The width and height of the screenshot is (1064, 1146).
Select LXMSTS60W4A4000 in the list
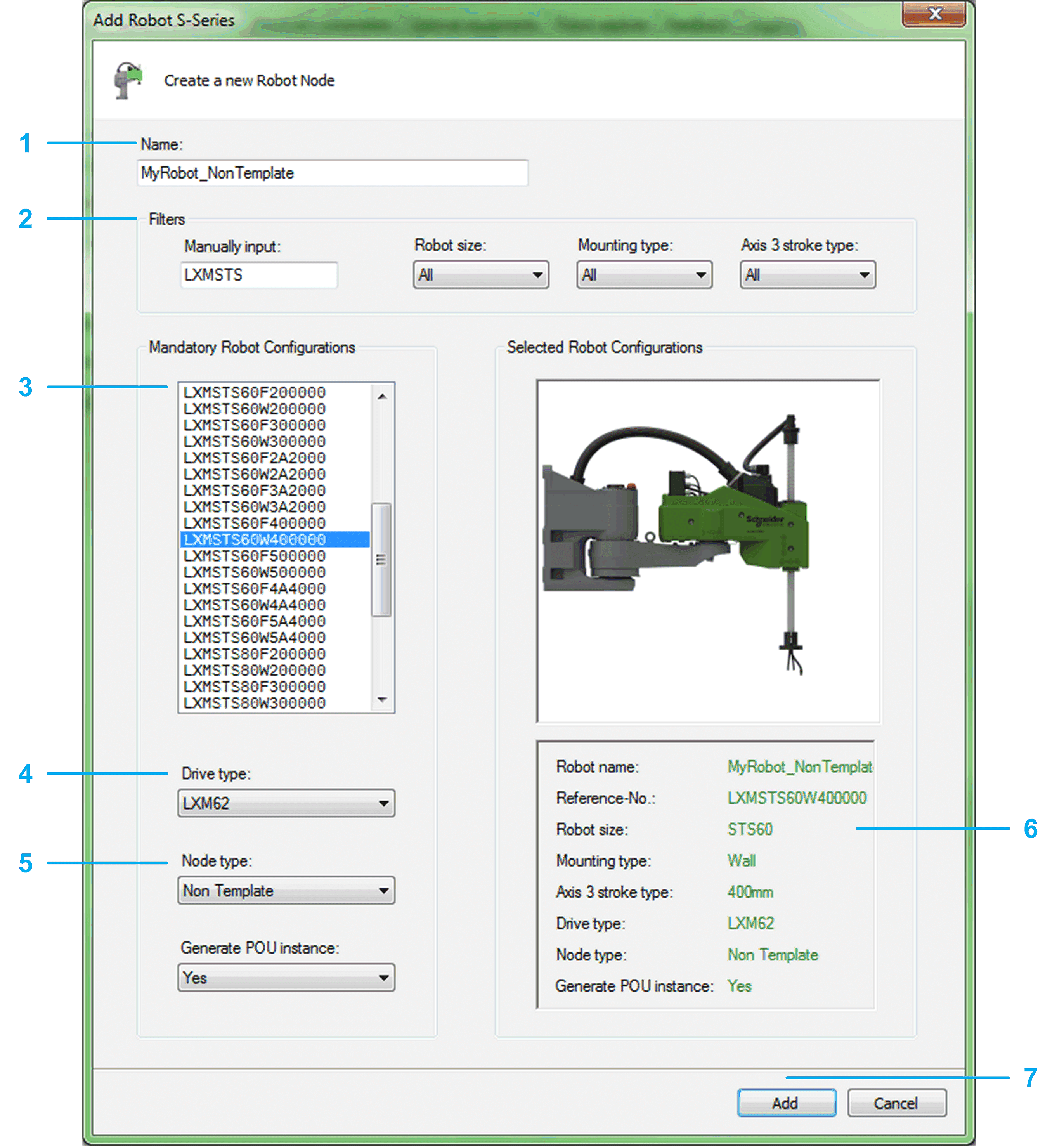(275, 605)
